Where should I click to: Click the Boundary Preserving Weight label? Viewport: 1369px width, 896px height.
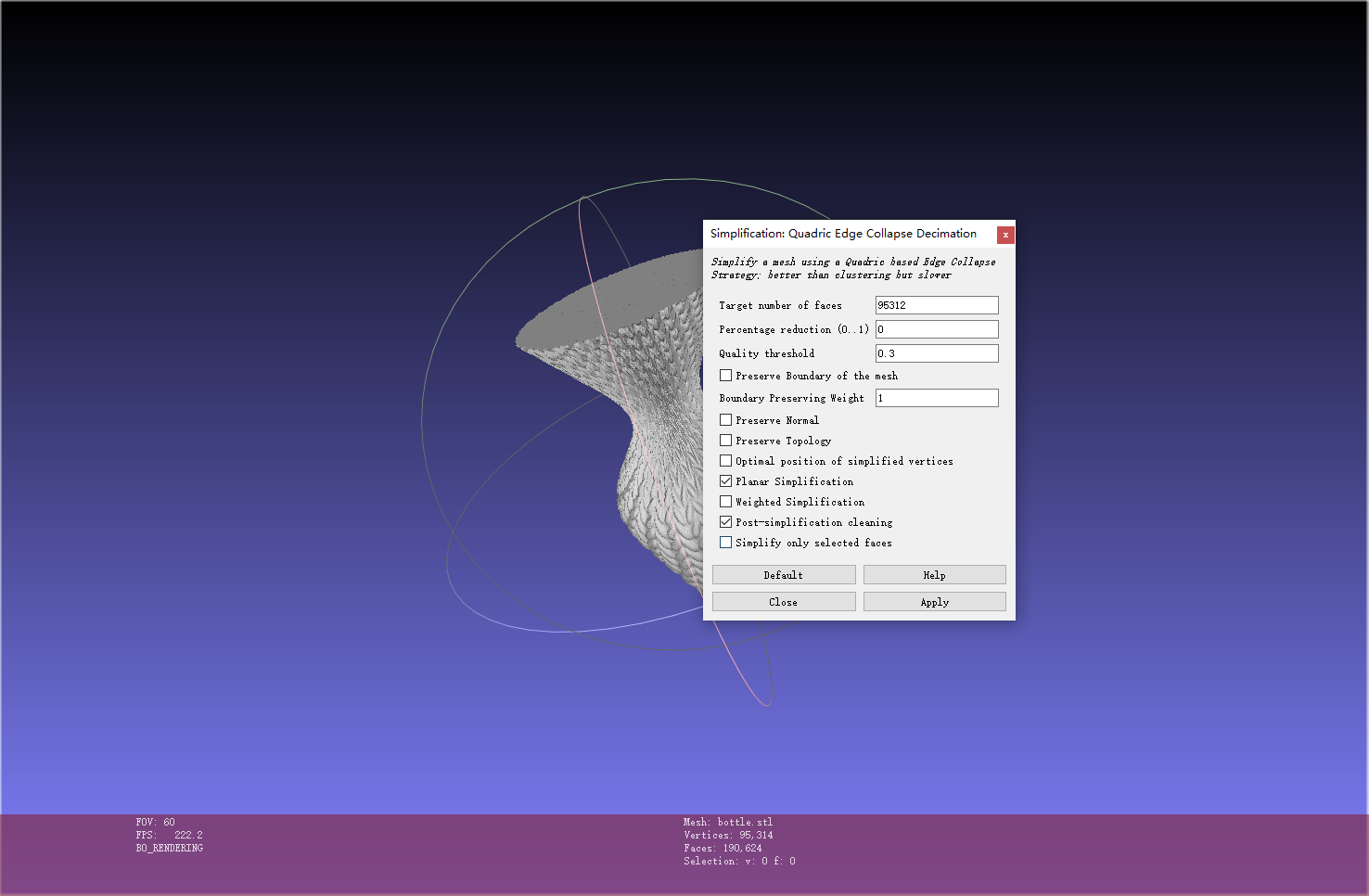click(791, 398)
